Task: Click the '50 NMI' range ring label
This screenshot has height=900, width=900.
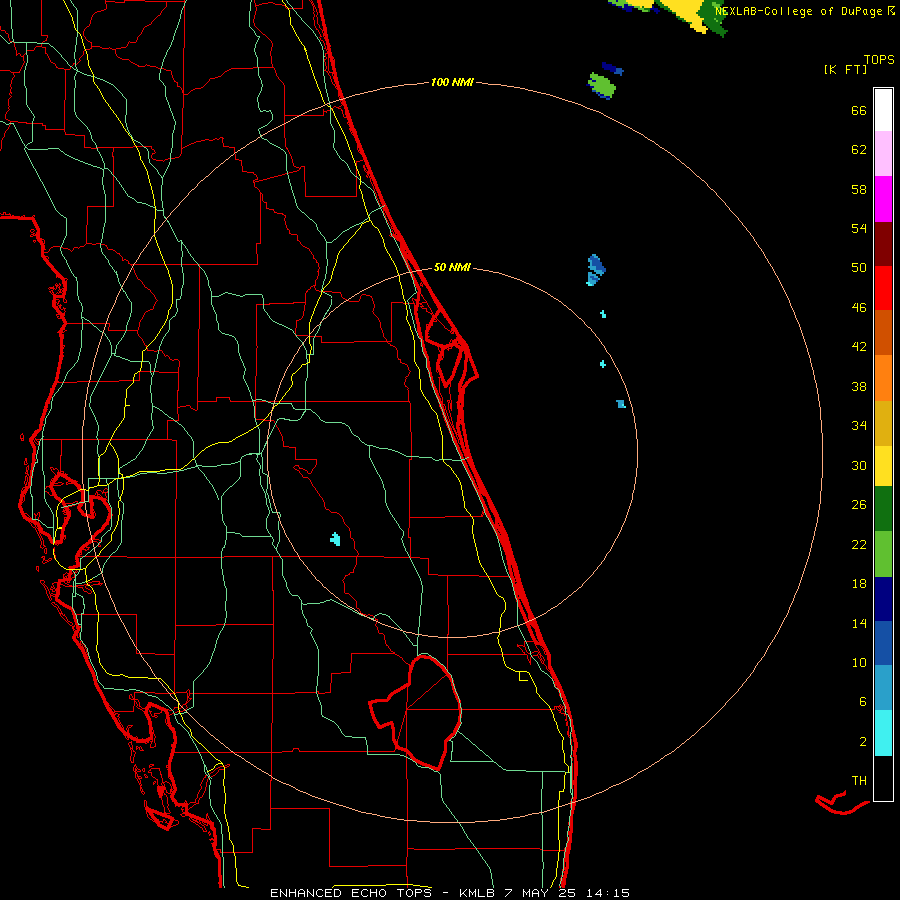Action: (x=452, y=267)
